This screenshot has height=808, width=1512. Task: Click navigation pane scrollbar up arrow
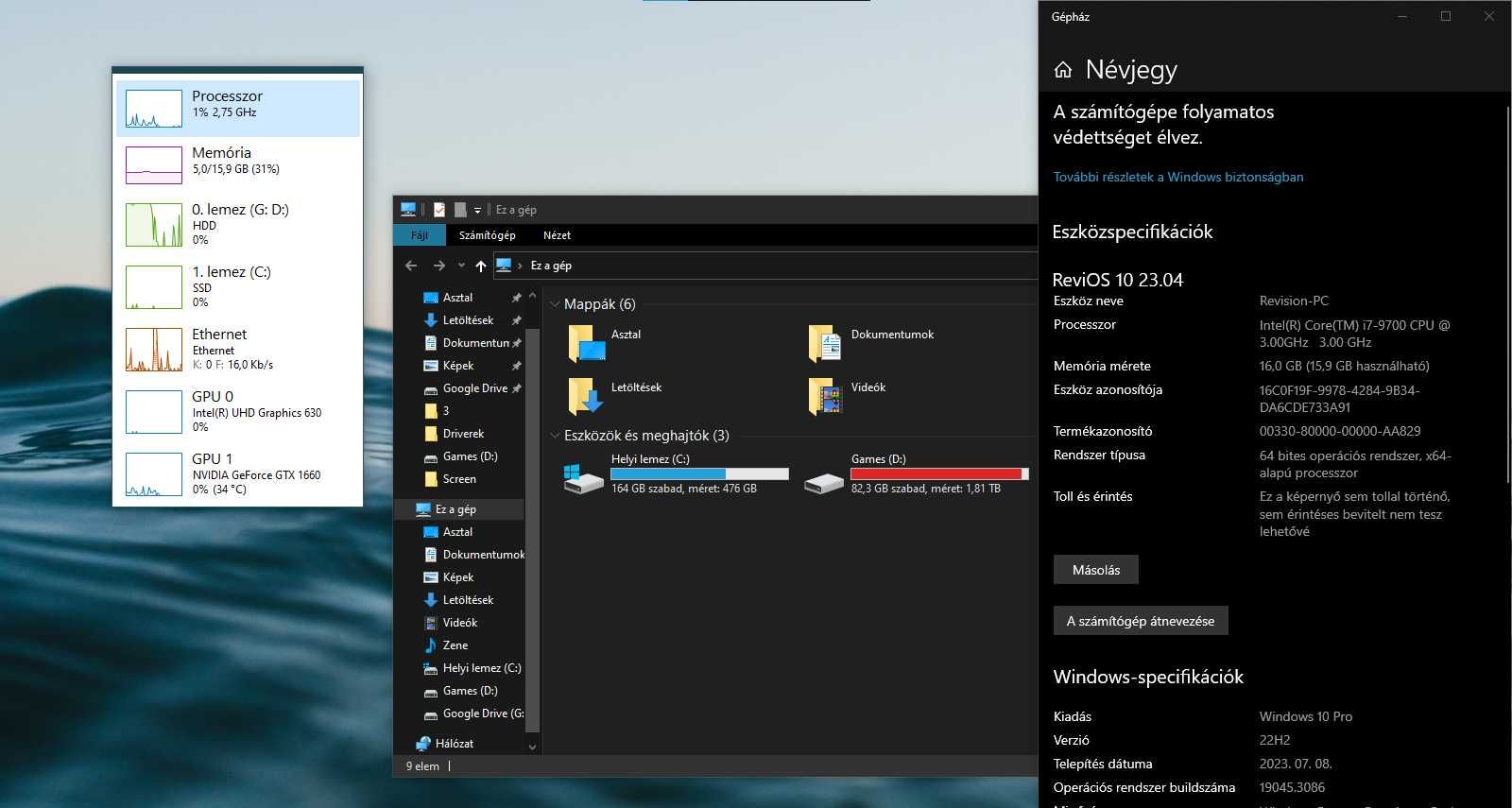532,296
